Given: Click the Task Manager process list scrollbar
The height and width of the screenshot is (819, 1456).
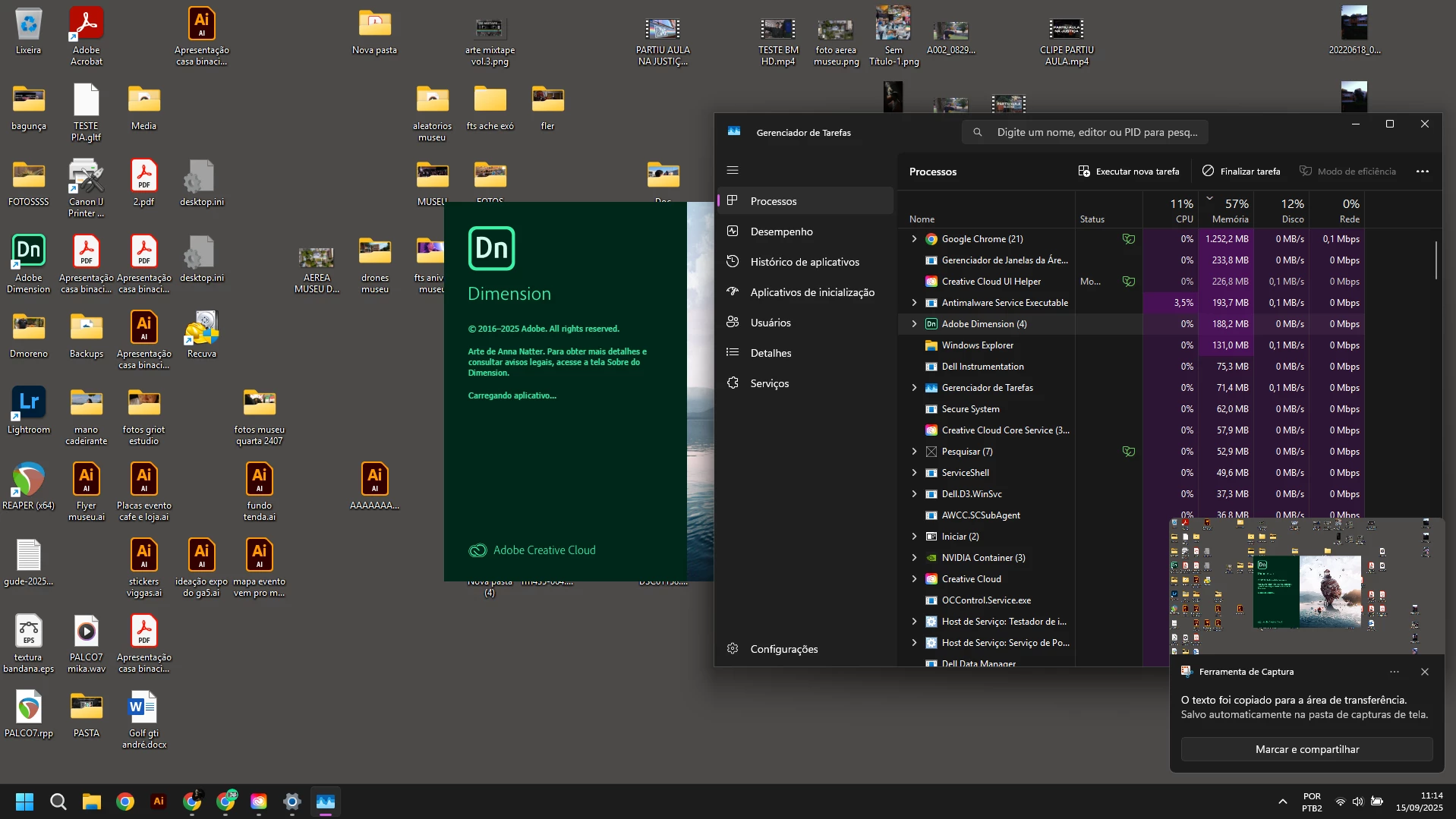Looking at the screenshot, I should [x=1436, y=260].
